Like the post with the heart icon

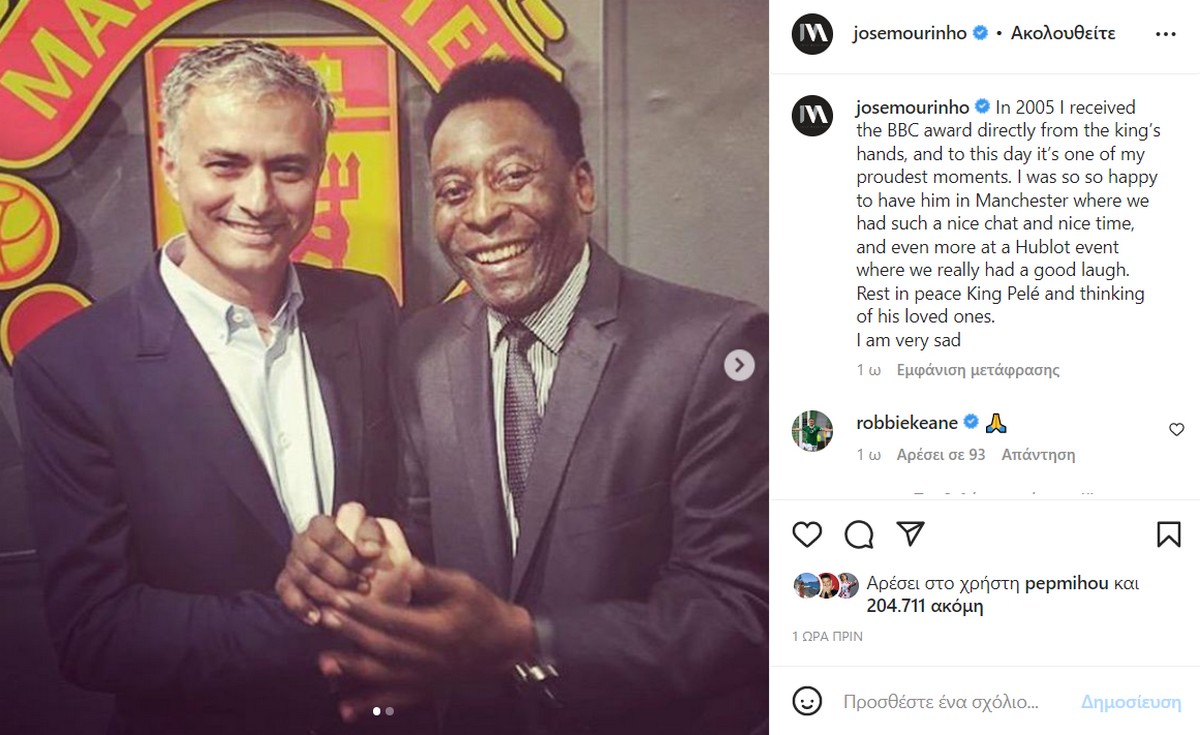(807, 534)
